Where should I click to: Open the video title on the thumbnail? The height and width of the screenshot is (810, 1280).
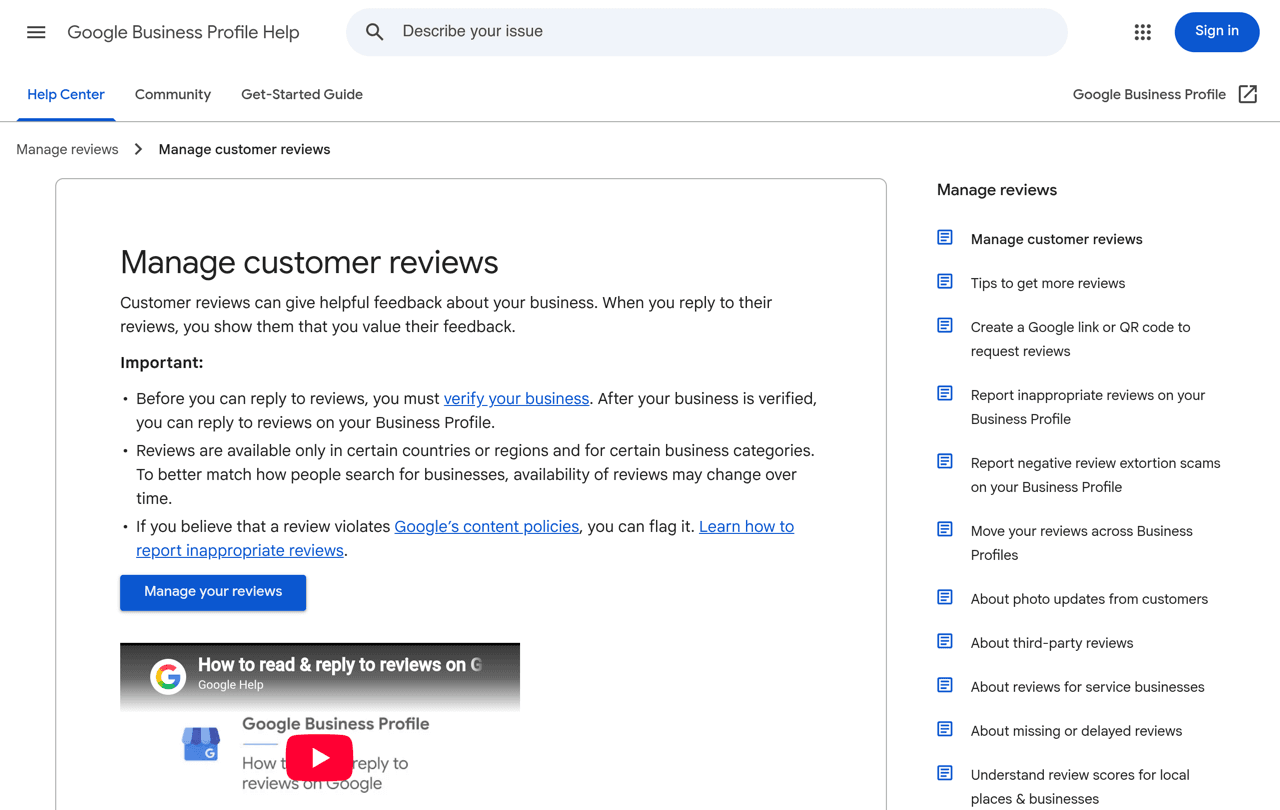pos(340,665)
